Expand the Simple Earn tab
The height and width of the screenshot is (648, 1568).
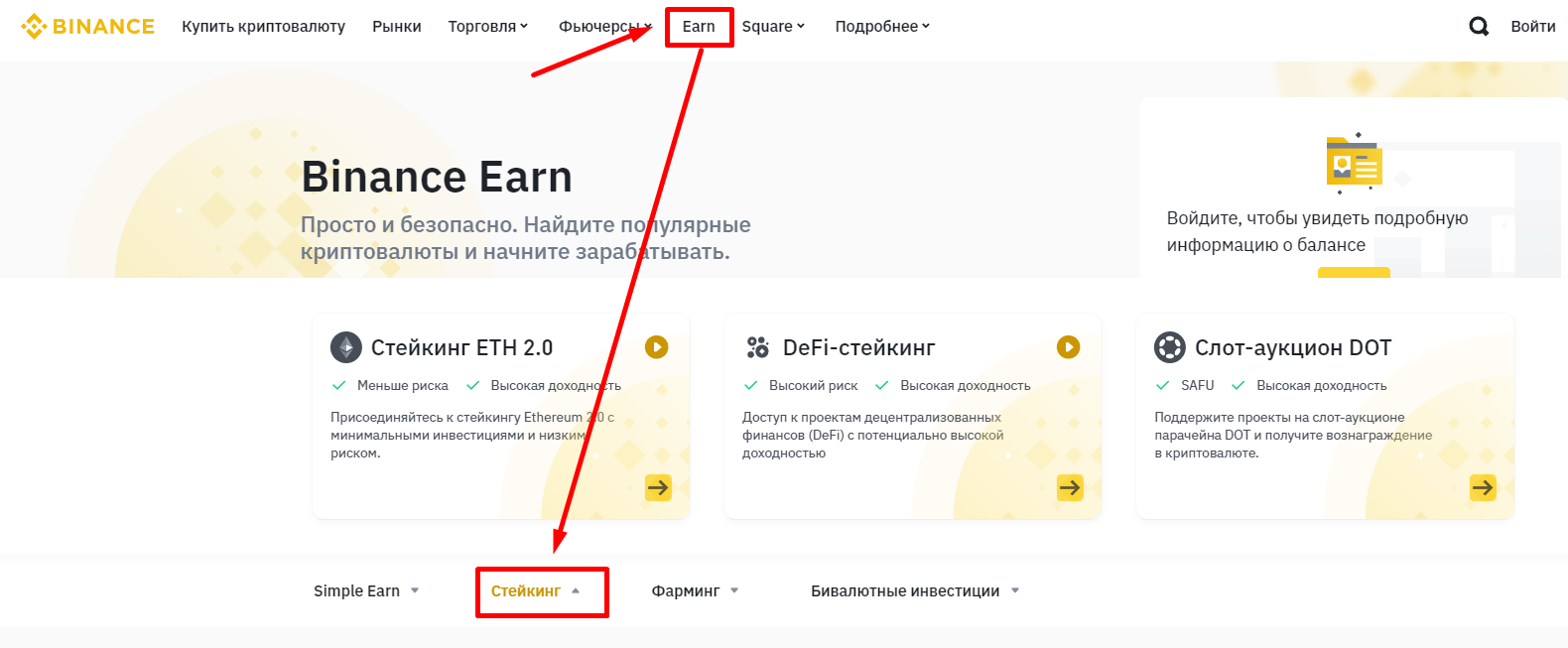(x=366, y=591)
